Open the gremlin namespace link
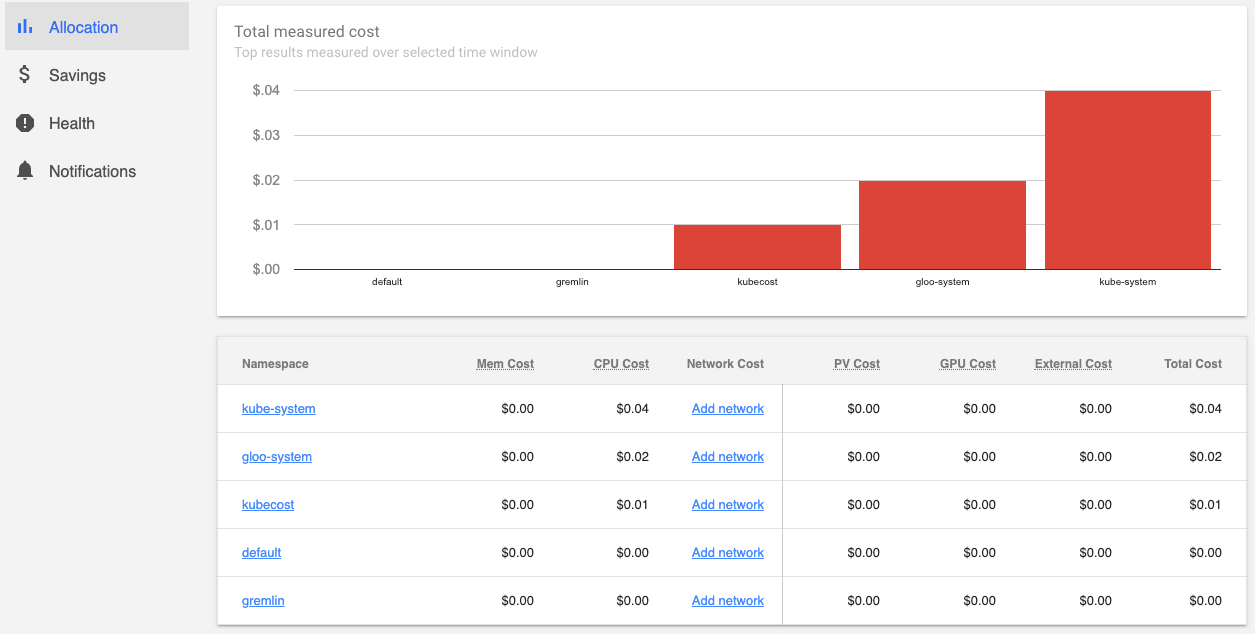 262,600
